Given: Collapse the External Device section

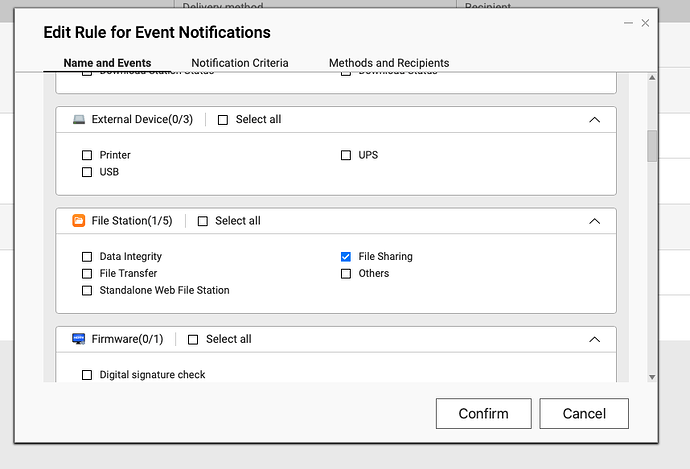Looking at the screenshot, I should 594,119.
